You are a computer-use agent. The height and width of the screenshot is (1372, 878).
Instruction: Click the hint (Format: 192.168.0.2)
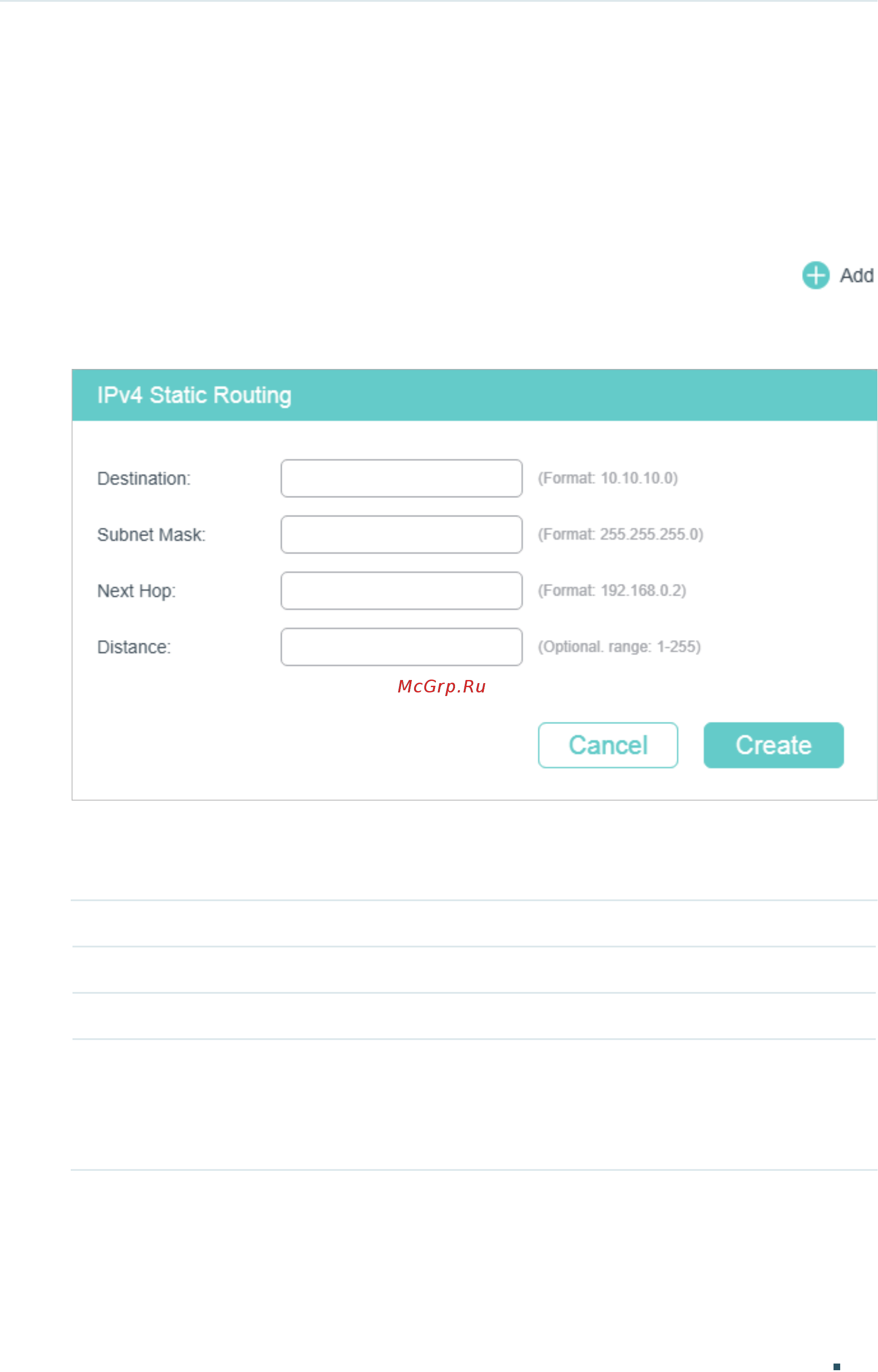(x=612, y=591)
